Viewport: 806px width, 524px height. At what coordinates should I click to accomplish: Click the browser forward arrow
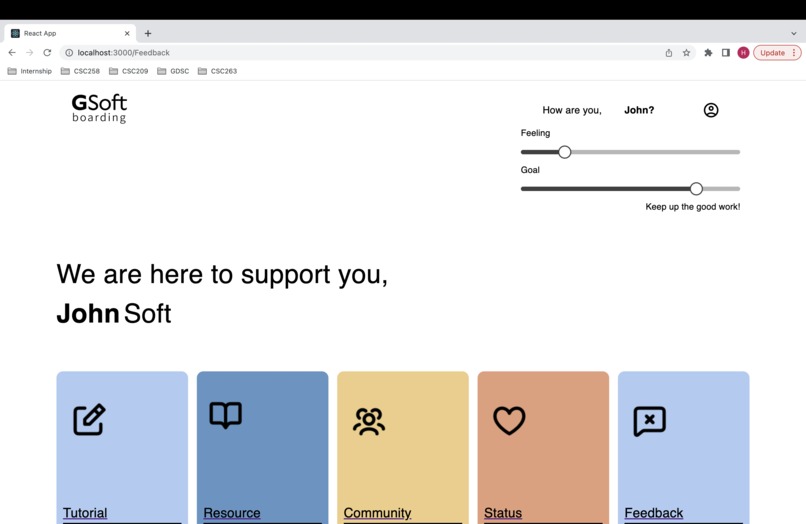(x=29, y=52)
